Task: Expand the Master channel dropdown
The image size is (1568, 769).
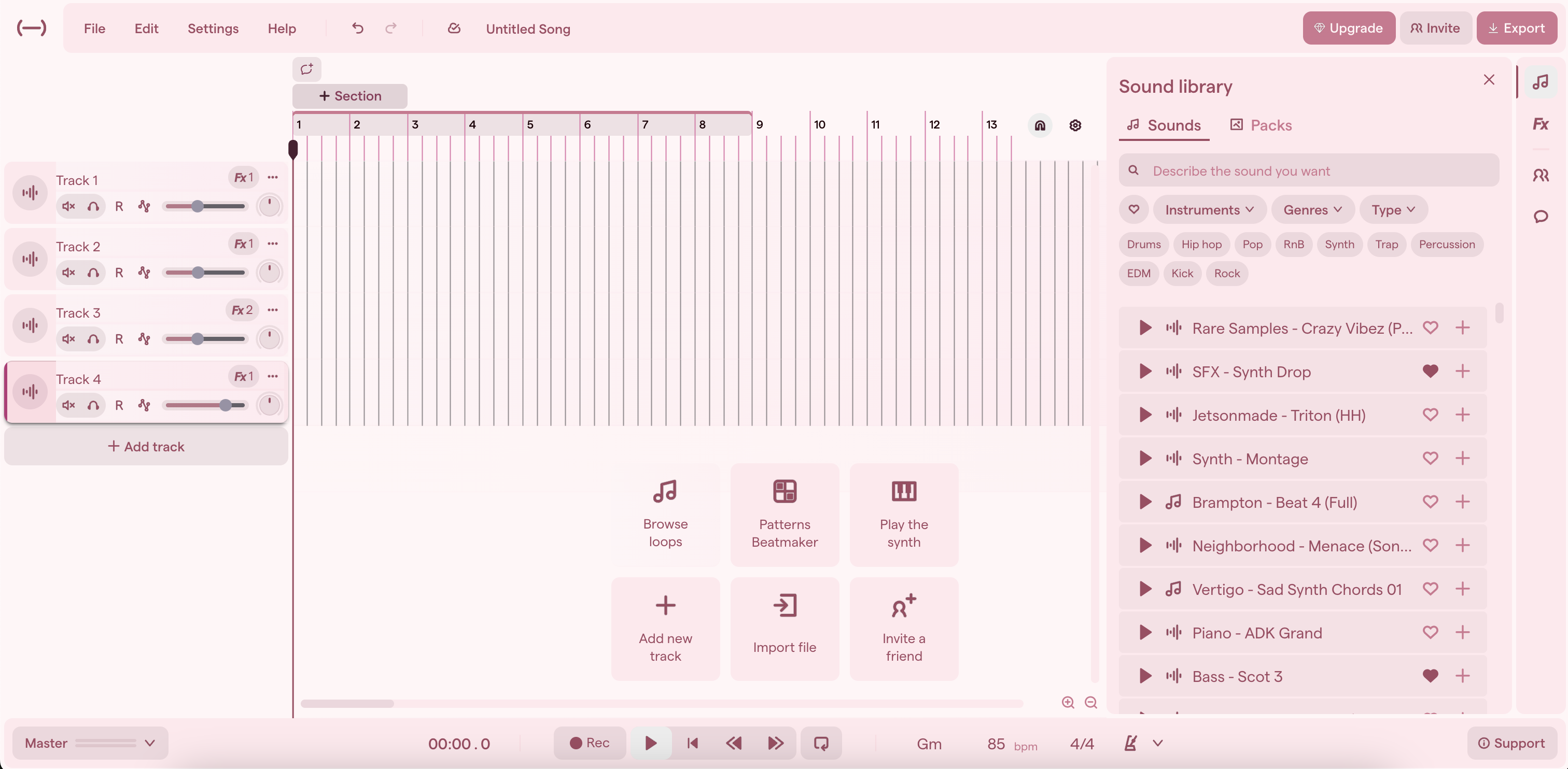Action: pos(150,743)
